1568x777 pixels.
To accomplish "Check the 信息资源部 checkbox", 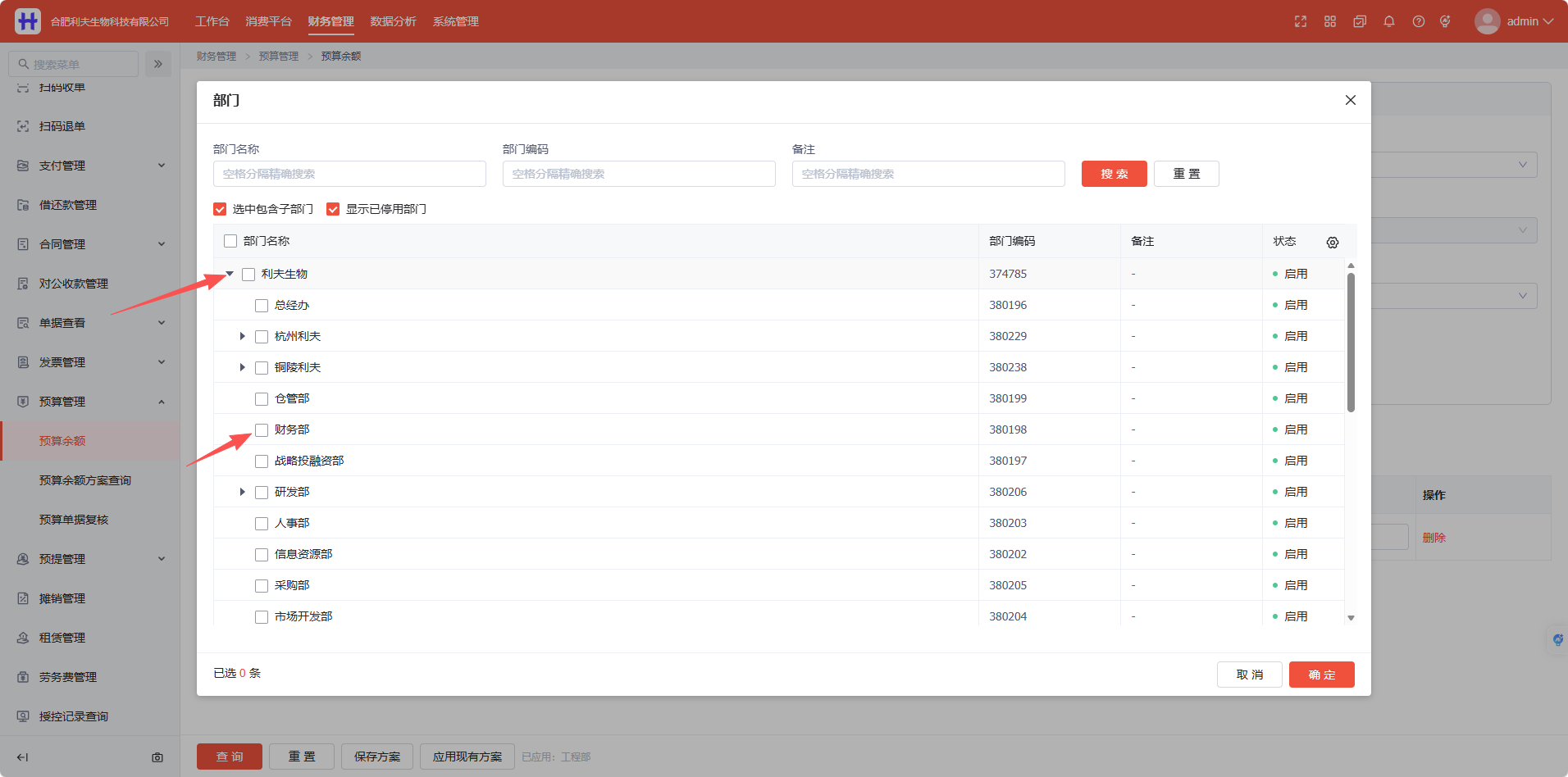I will click(x=262, y=554).
